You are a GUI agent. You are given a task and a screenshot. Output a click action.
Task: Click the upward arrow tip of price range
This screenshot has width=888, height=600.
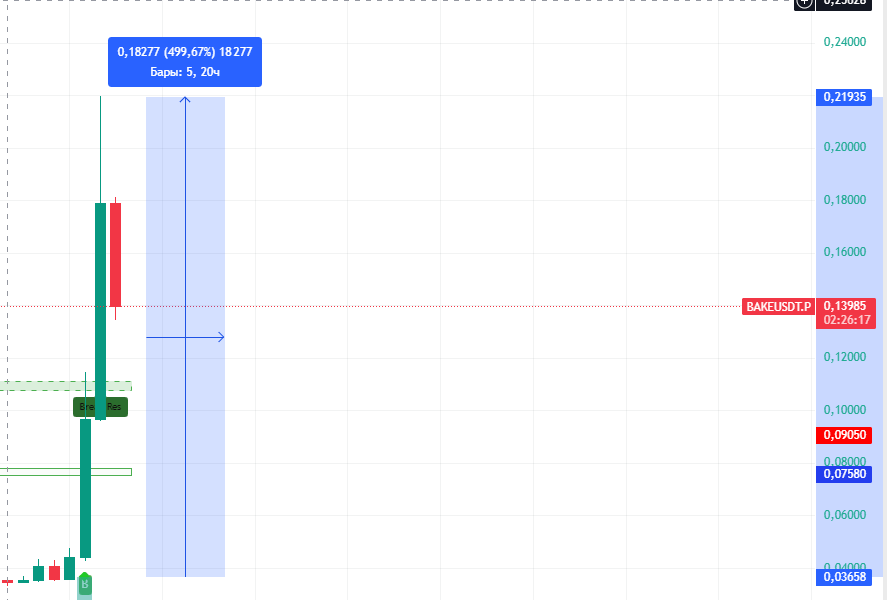click(185, 99)
